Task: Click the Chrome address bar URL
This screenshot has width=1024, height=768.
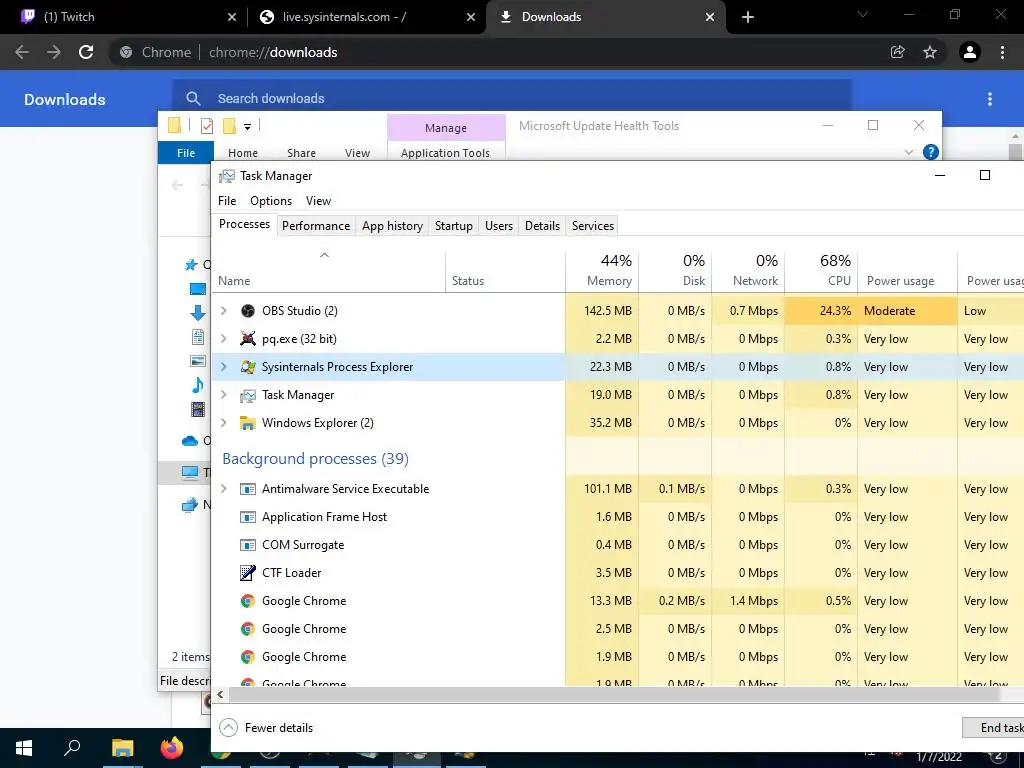Action: [x=273, y=52]
